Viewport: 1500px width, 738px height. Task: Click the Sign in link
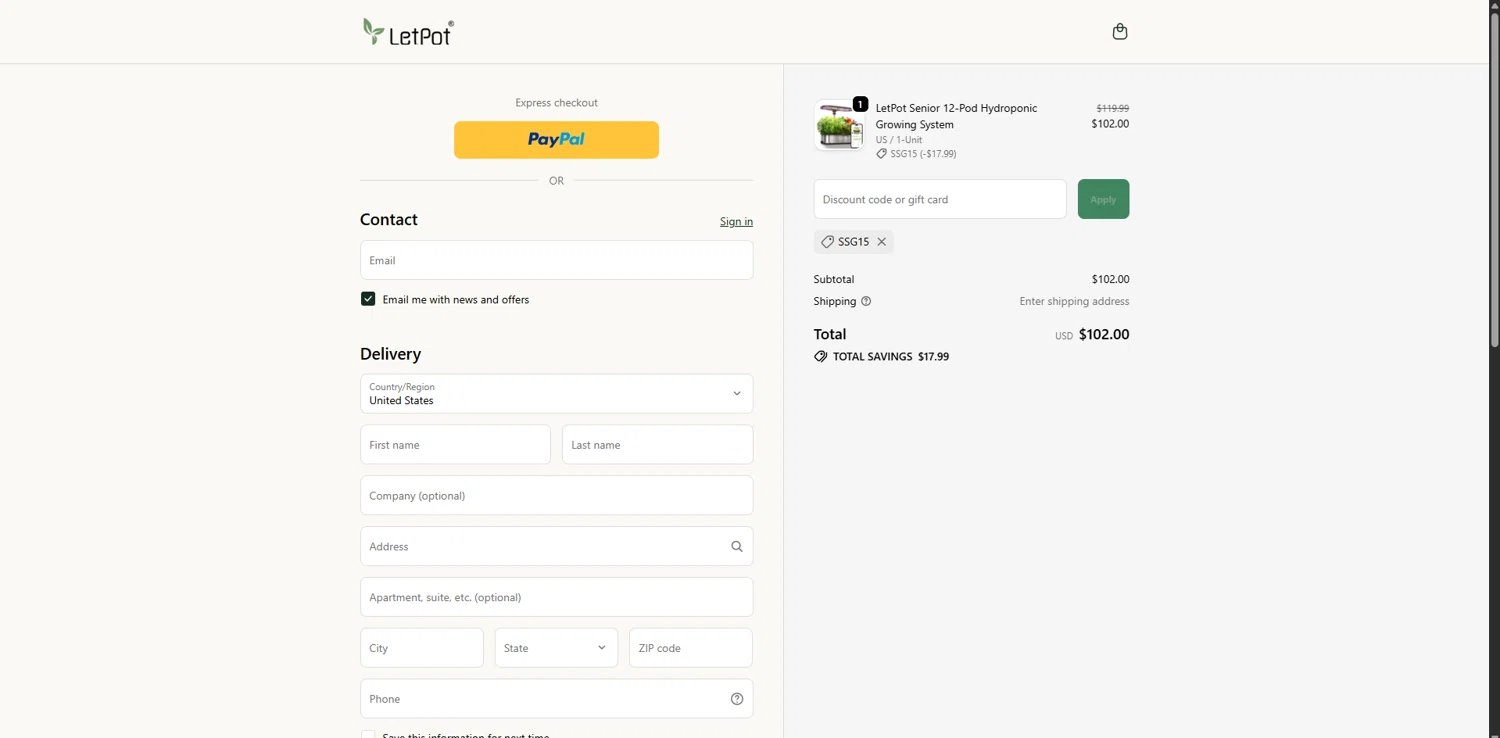point(736,222)
